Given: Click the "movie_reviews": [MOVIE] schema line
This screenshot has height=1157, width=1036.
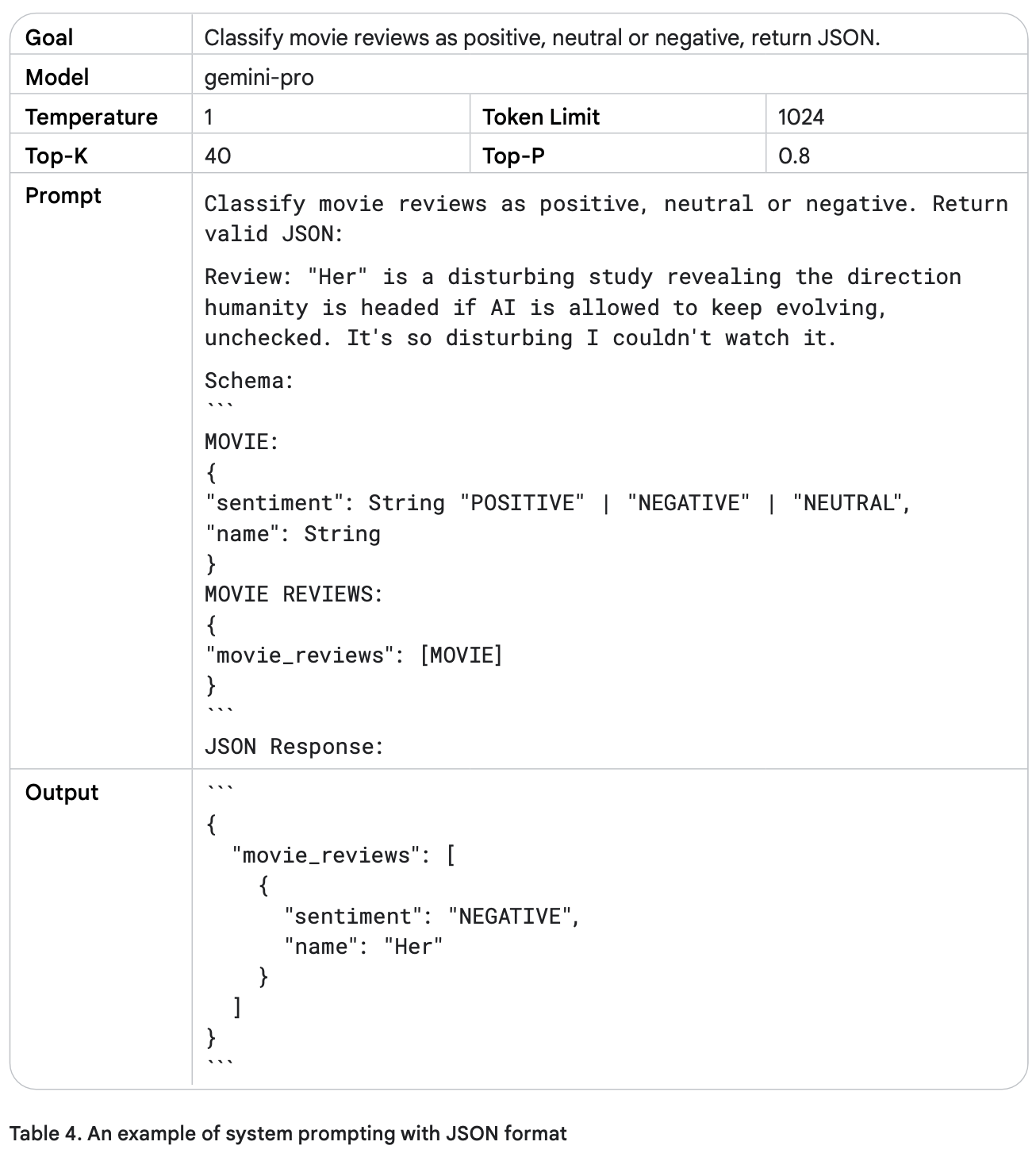Looking at the screenshot, I should tap(354, 655).
